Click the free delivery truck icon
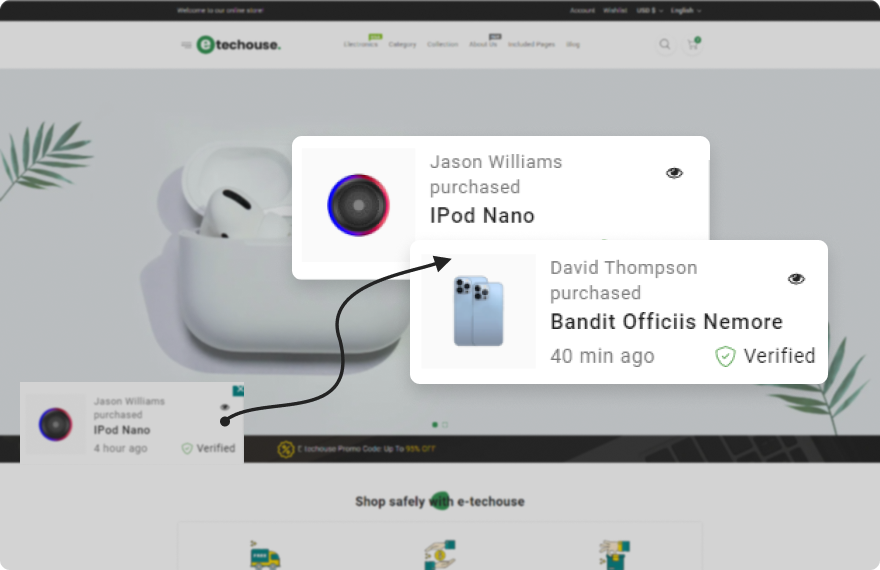 265,555
